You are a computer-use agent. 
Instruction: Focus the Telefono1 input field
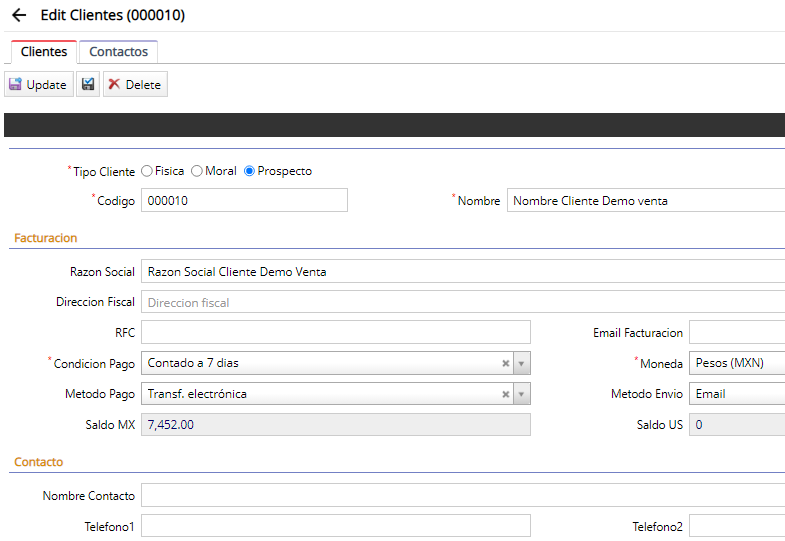(x=335, y=526)
